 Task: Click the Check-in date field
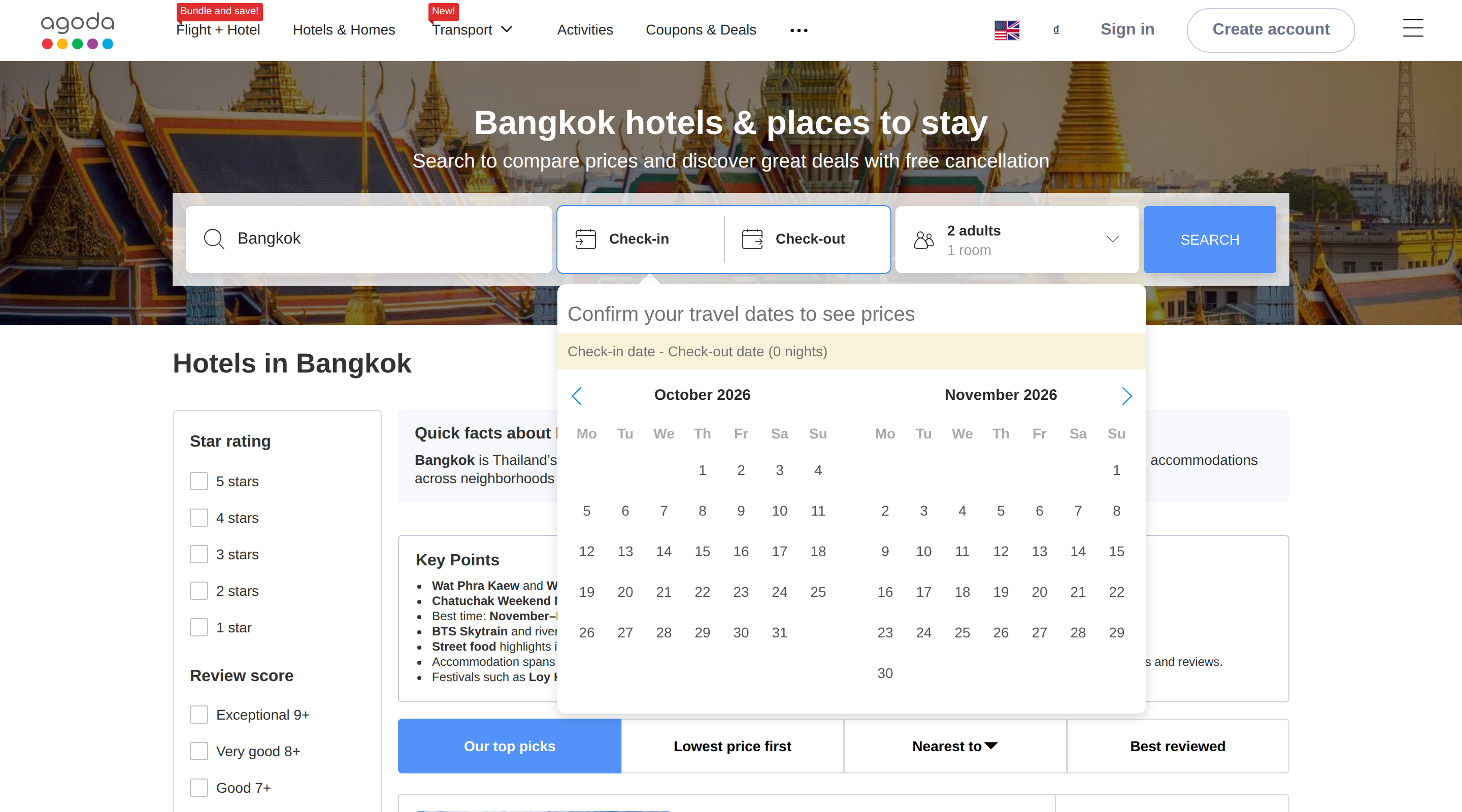click(x=641, y=240)
